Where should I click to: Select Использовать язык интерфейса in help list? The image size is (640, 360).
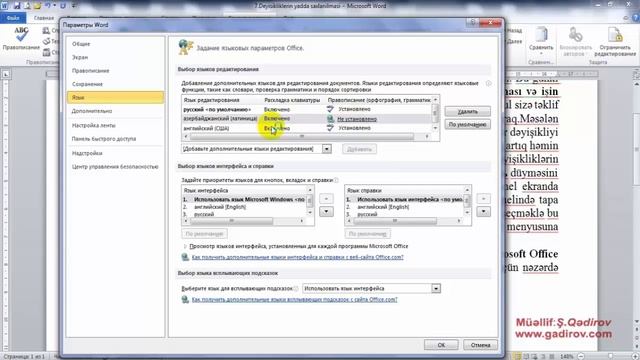(404, 199)
